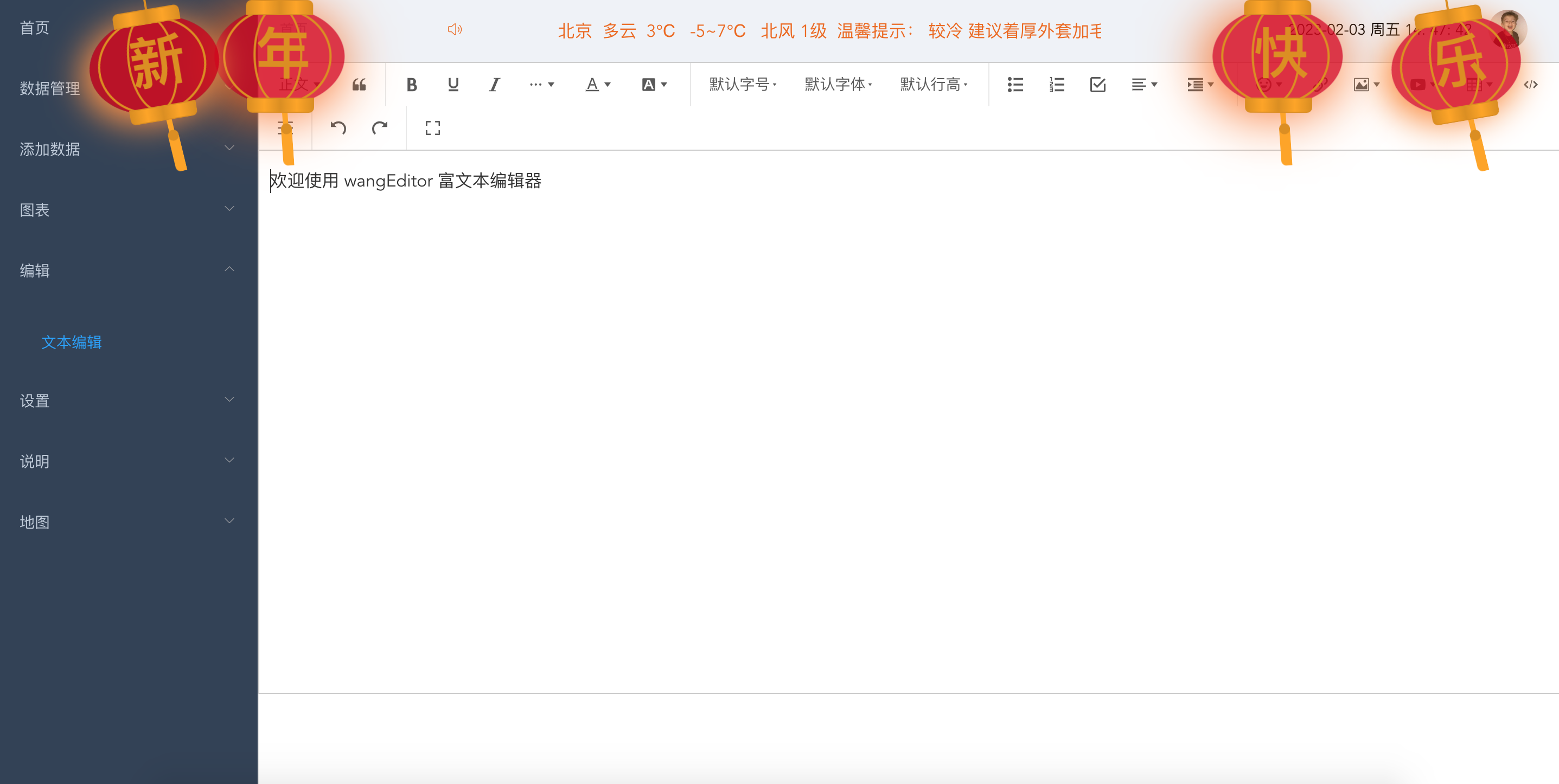Click the blockquote icon in toolbar
Image resolution: width=1559 pixels, height=784 pixels.
[x=359, y=85]
